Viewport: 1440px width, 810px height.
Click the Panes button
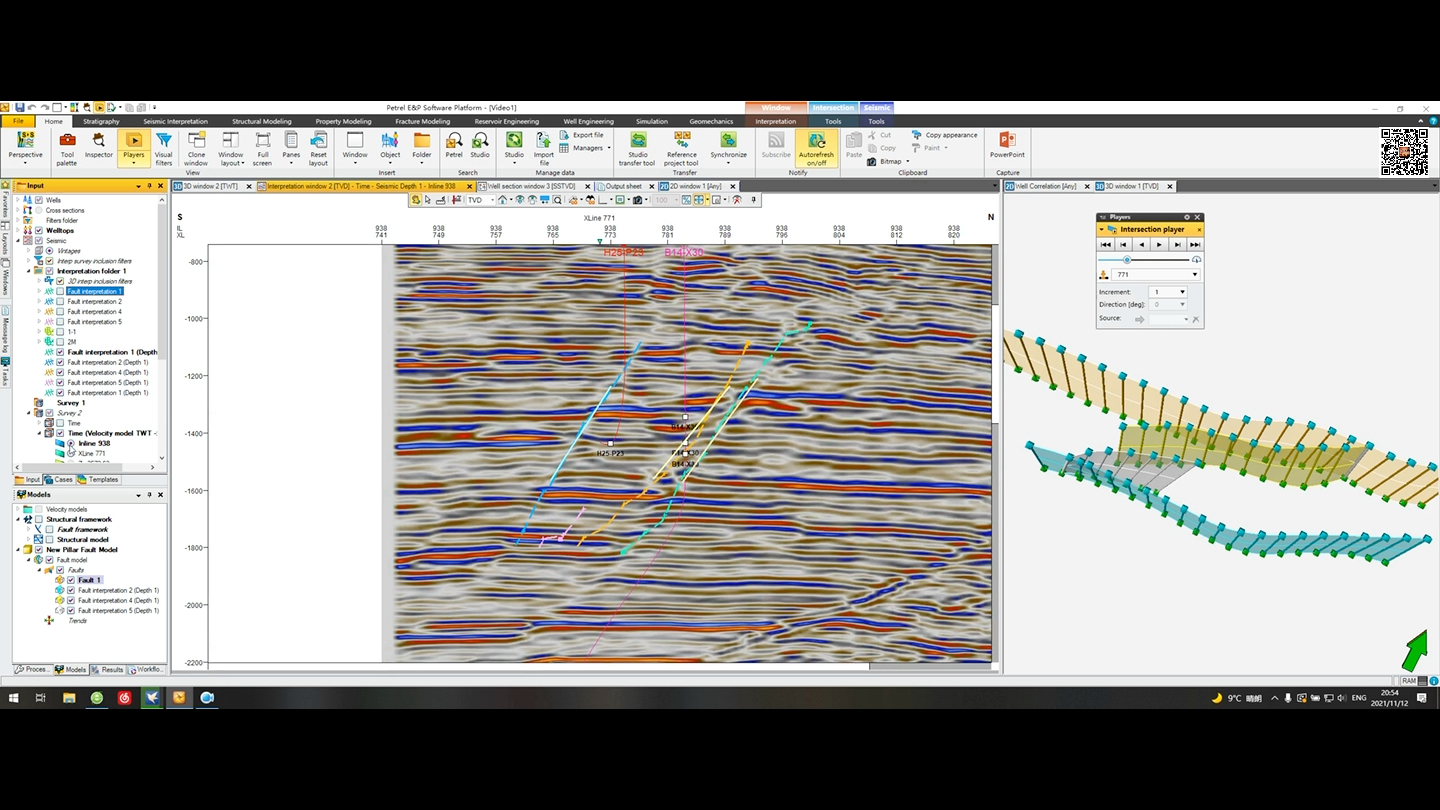[x=291, y=148]
